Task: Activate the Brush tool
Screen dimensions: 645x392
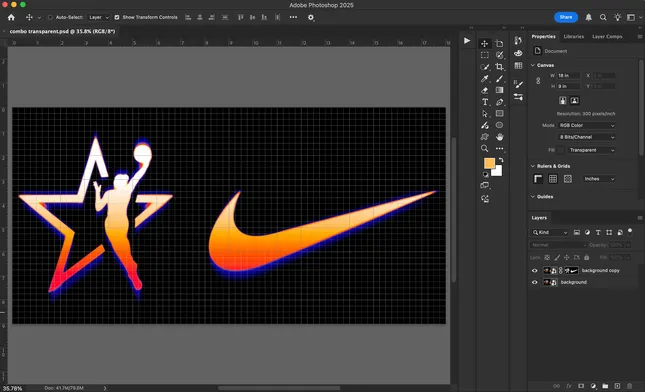Action: coord(499,79)
